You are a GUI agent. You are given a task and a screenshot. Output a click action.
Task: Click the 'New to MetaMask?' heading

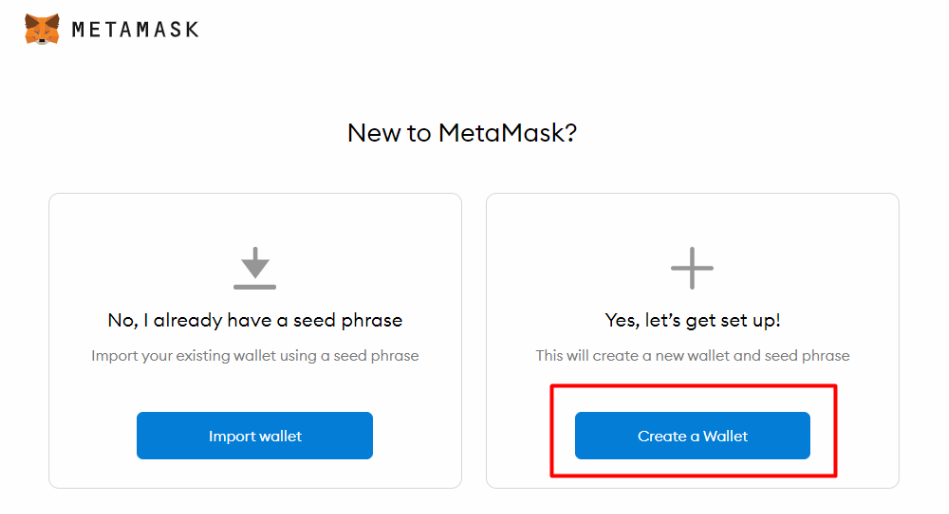(462, 133)
